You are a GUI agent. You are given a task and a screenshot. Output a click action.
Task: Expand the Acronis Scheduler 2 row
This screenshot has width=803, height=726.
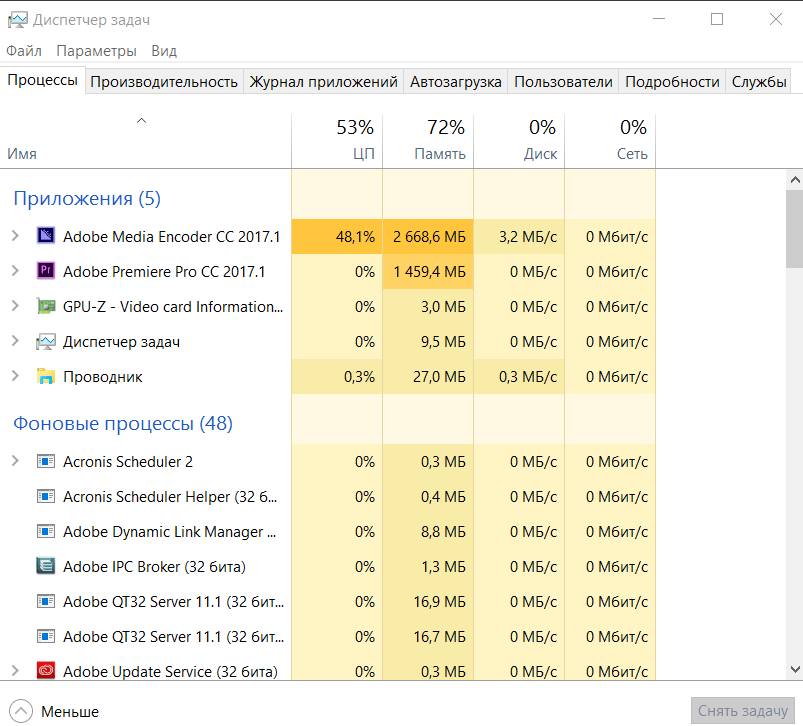[x=15, y=461]
